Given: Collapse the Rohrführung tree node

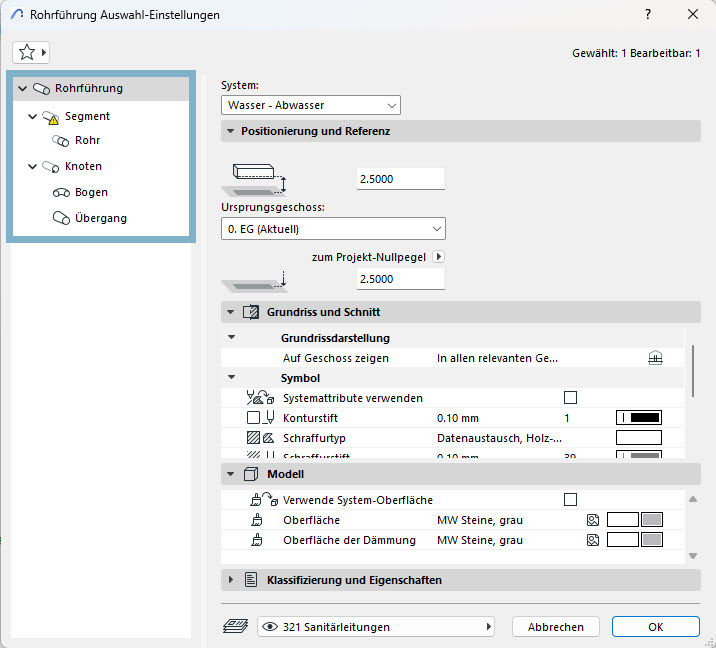Looking at the screenshot, I should (x=22, y=88).
